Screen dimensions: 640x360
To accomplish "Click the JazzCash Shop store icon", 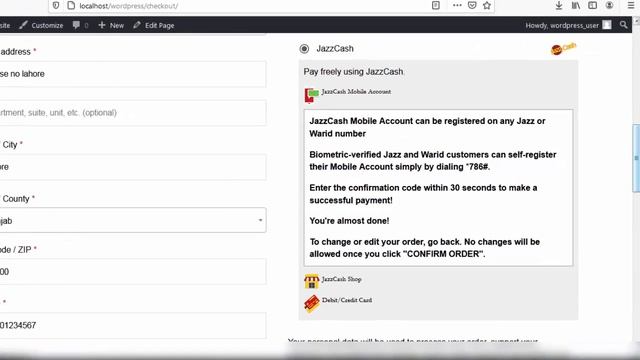I will (x=311, y=281).
